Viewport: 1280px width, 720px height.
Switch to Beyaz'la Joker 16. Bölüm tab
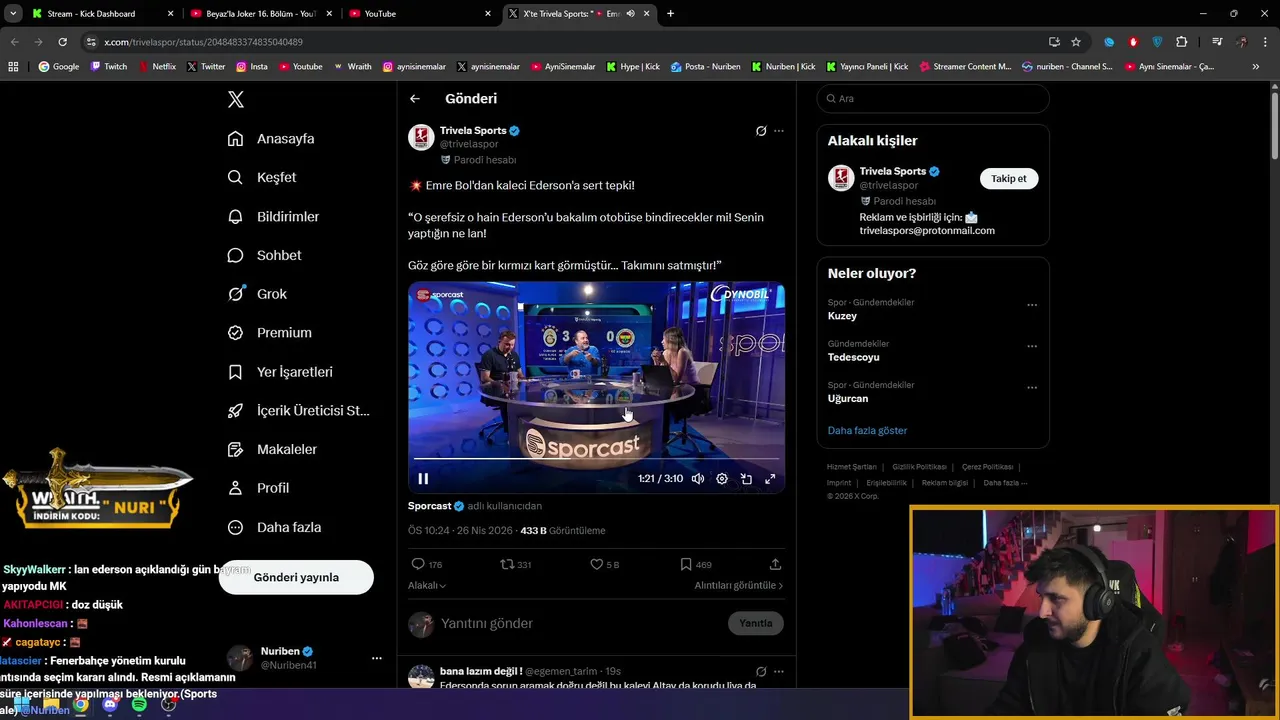(261, 14)
